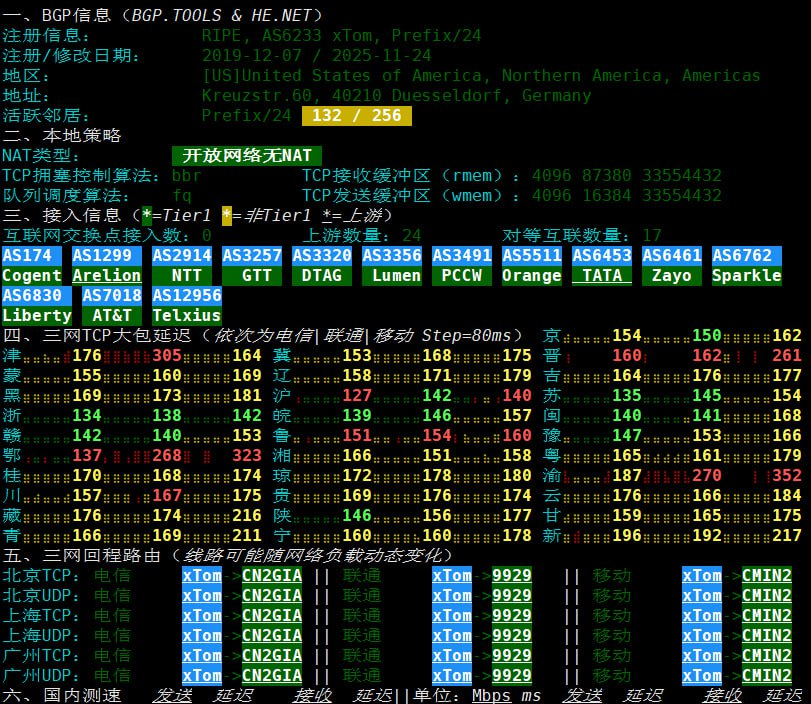This screenshot has width=811, height=704.
Task: Click the underlined TATA AS6453 label
Action: (x=602, y=276)
